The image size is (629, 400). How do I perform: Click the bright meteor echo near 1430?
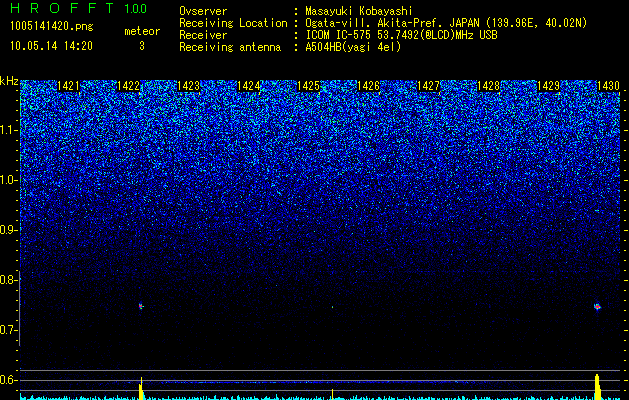coord(597,307)
